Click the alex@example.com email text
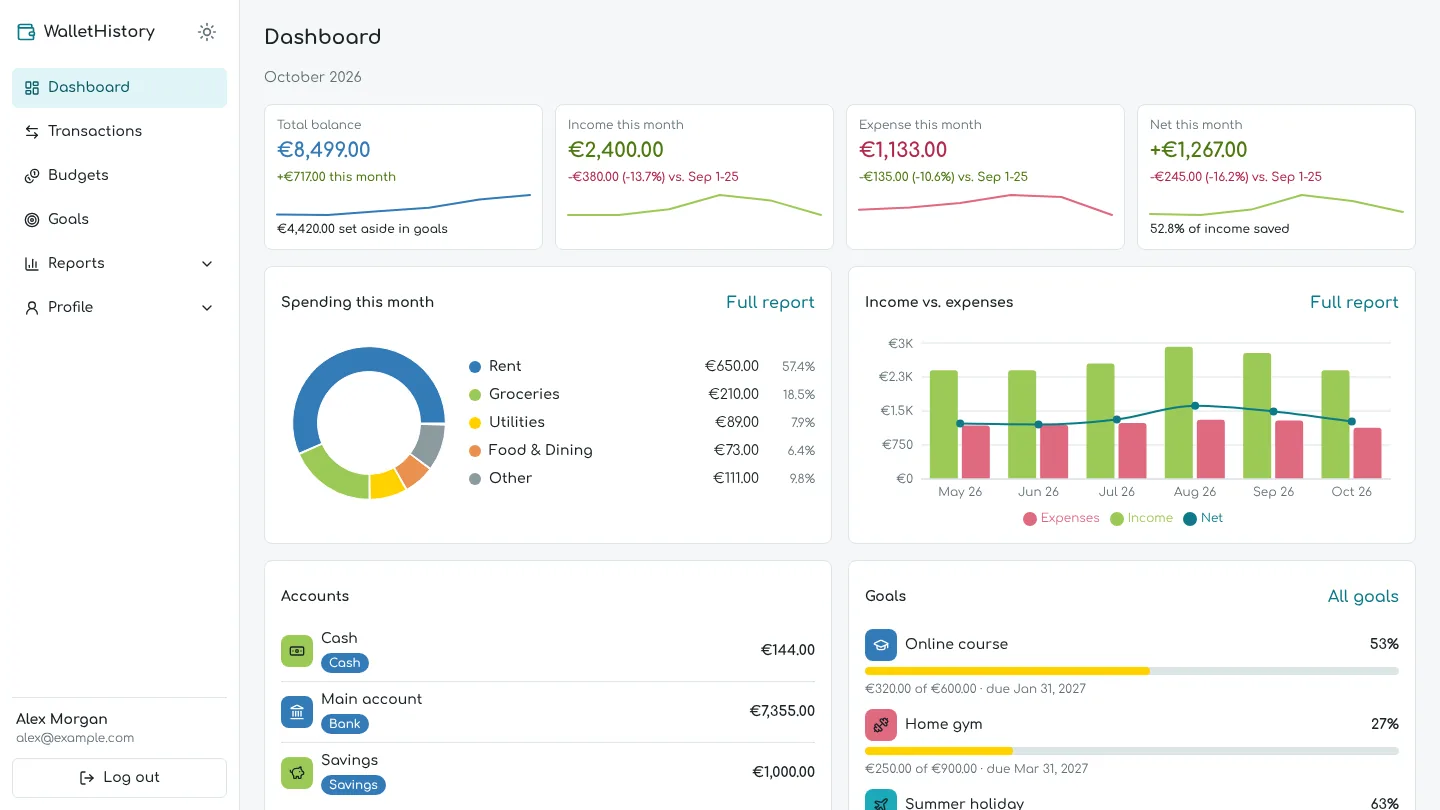Viewport: 1440px width, 810px height. [75, 738]
